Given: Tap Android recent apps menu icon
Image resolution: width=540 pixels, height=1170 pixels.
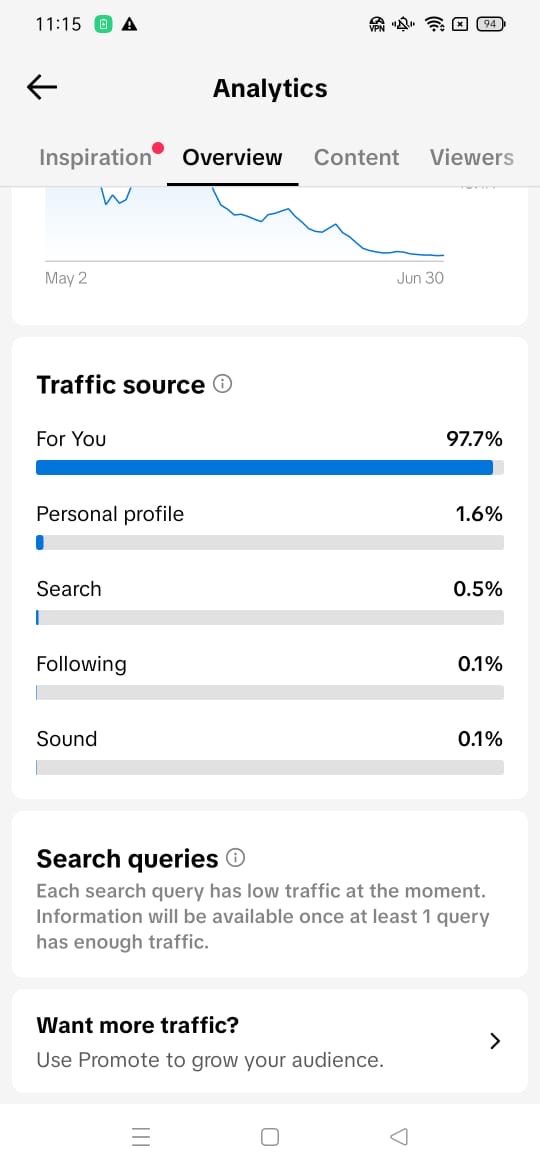Looking at the screenshot, I should point(141,1136).
